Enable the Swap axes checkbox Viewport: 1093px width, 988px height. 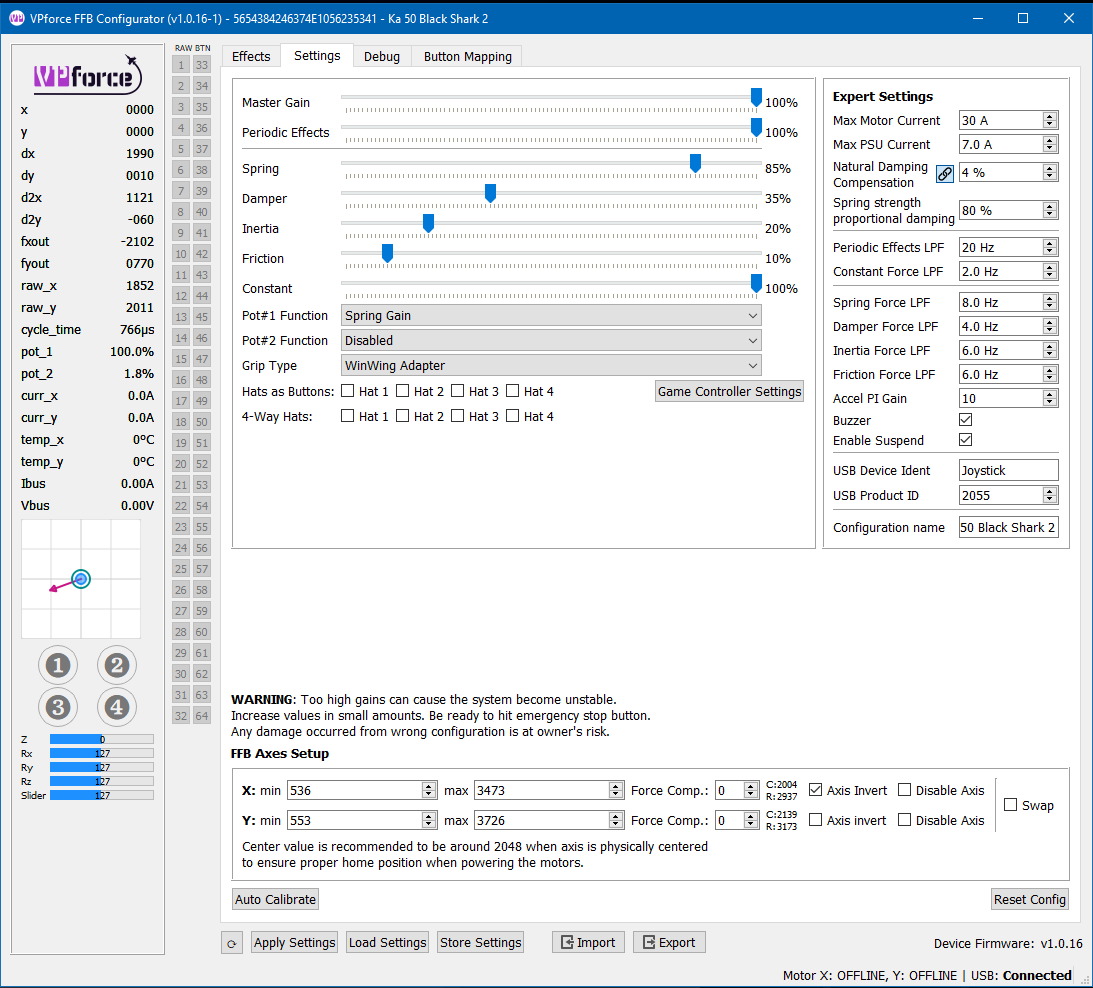1010,805
